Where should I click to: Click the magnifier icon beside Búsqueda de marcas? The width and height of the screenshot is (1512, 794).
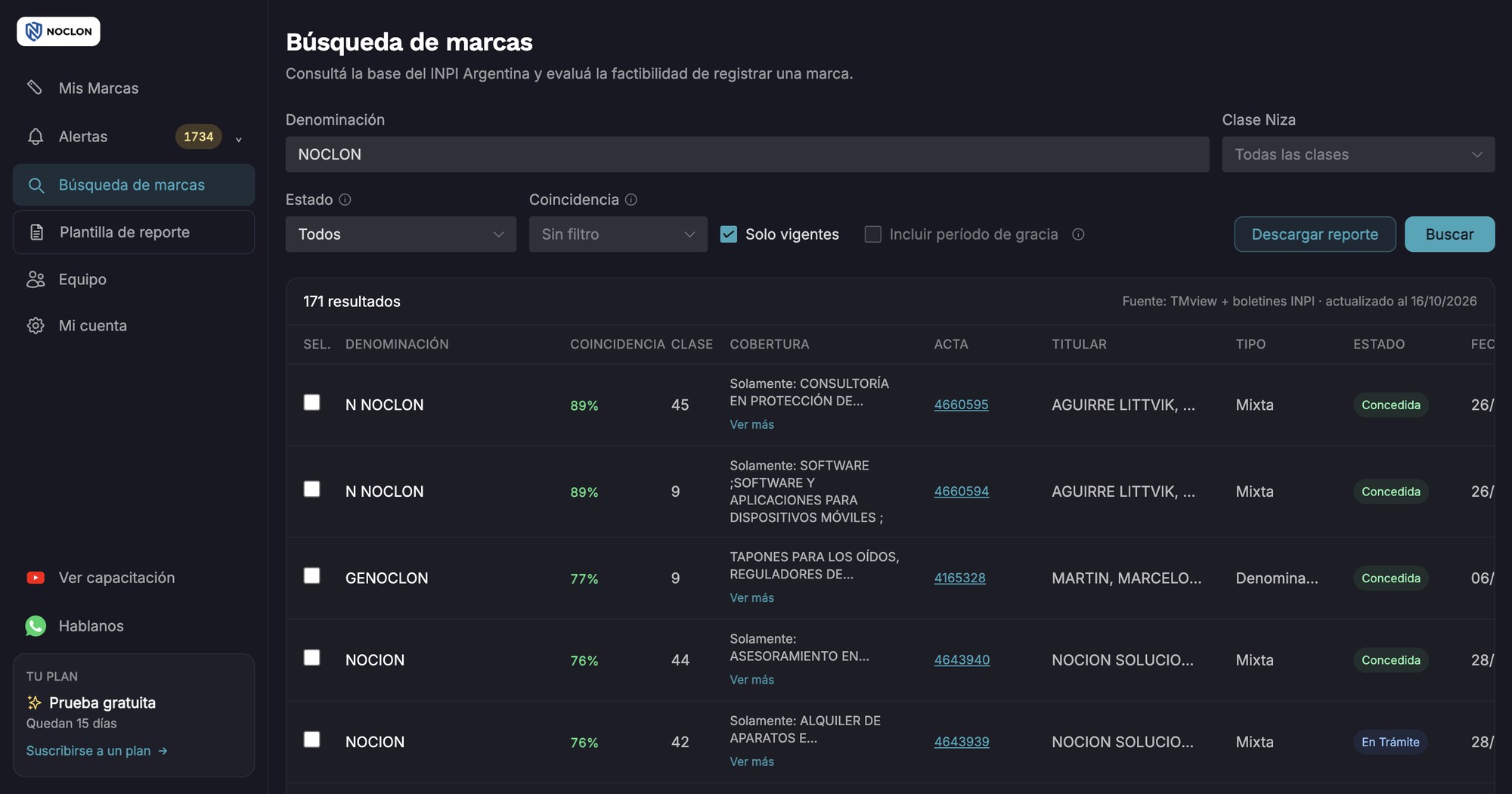tap(36, 185)
